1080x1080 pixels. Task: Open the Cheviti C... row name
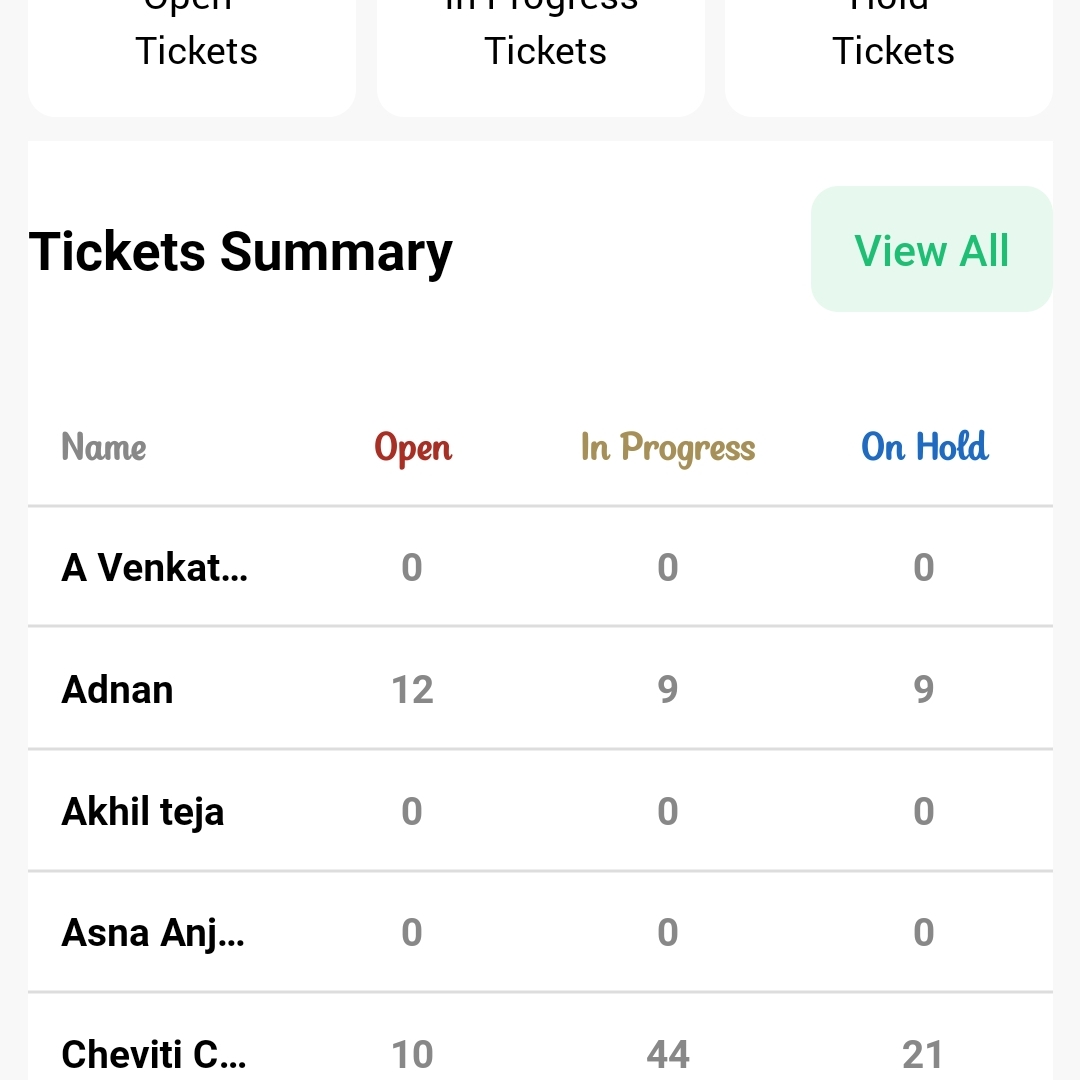pos(154,1054)
